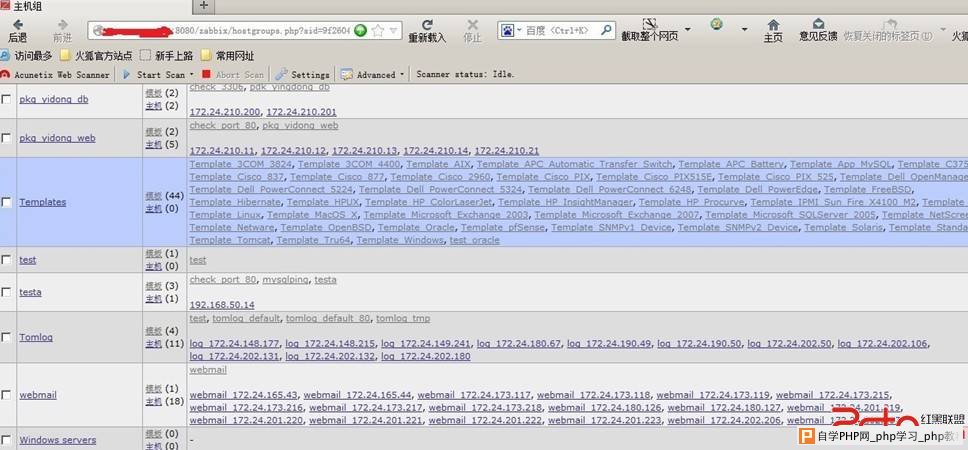Open 火狐官方站点 bookmark folder
Image resolution: width=968 pixels, height=450 pixels.
click(x=97, y=56)
